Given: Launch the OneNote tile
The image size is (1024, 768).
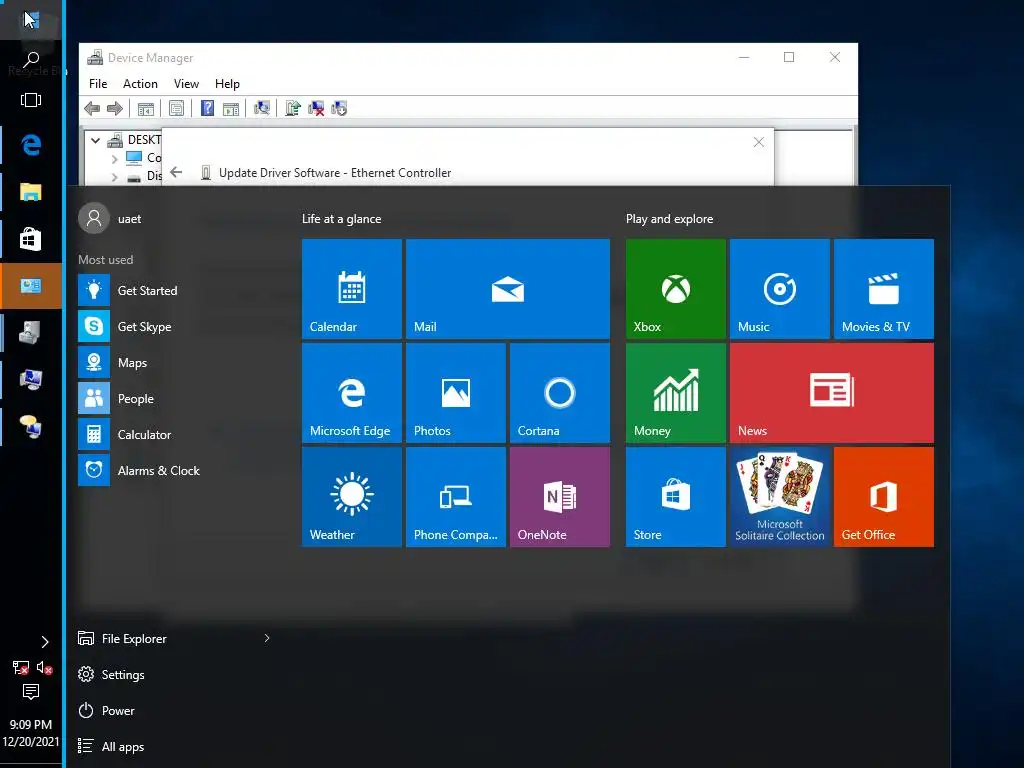Looking at the screenshot, I should coord(560,496).
